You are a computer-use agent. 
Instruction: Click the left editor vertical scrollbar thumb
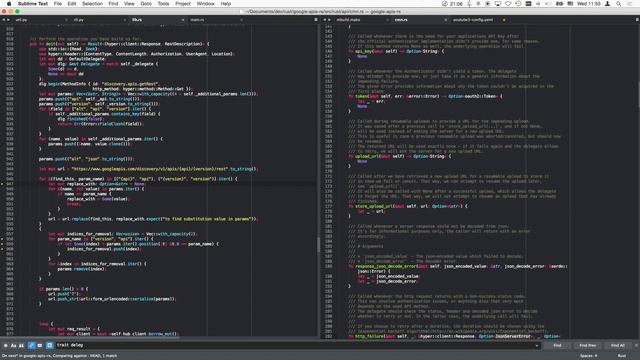point(318,245)
